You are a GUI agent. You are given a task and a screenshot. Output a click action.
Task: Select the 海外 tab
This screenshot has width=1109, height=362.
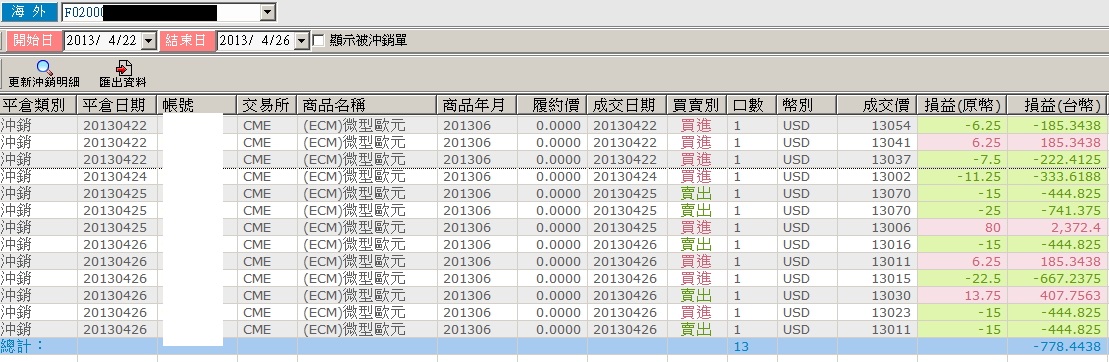[29, 12]
